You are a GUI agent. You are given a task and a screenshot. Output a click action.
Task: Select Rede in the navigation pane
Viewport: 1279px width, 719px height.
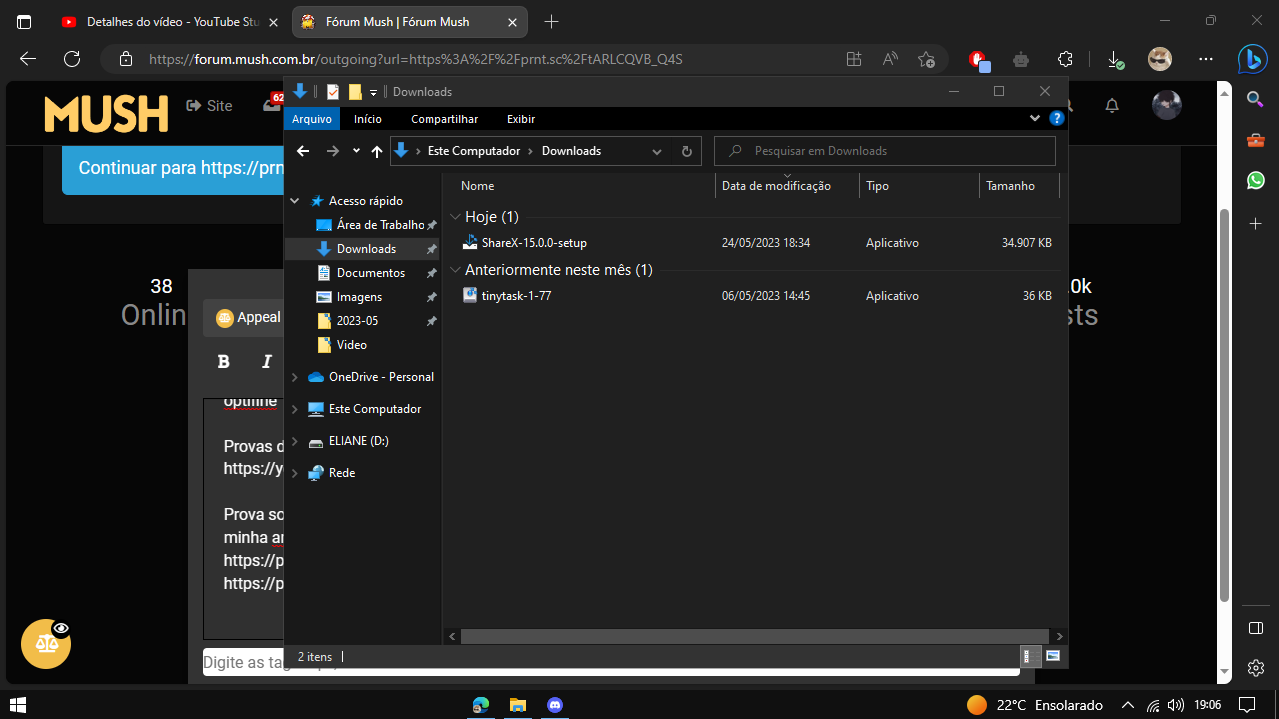pyautogui.click(x=341, y=473)
